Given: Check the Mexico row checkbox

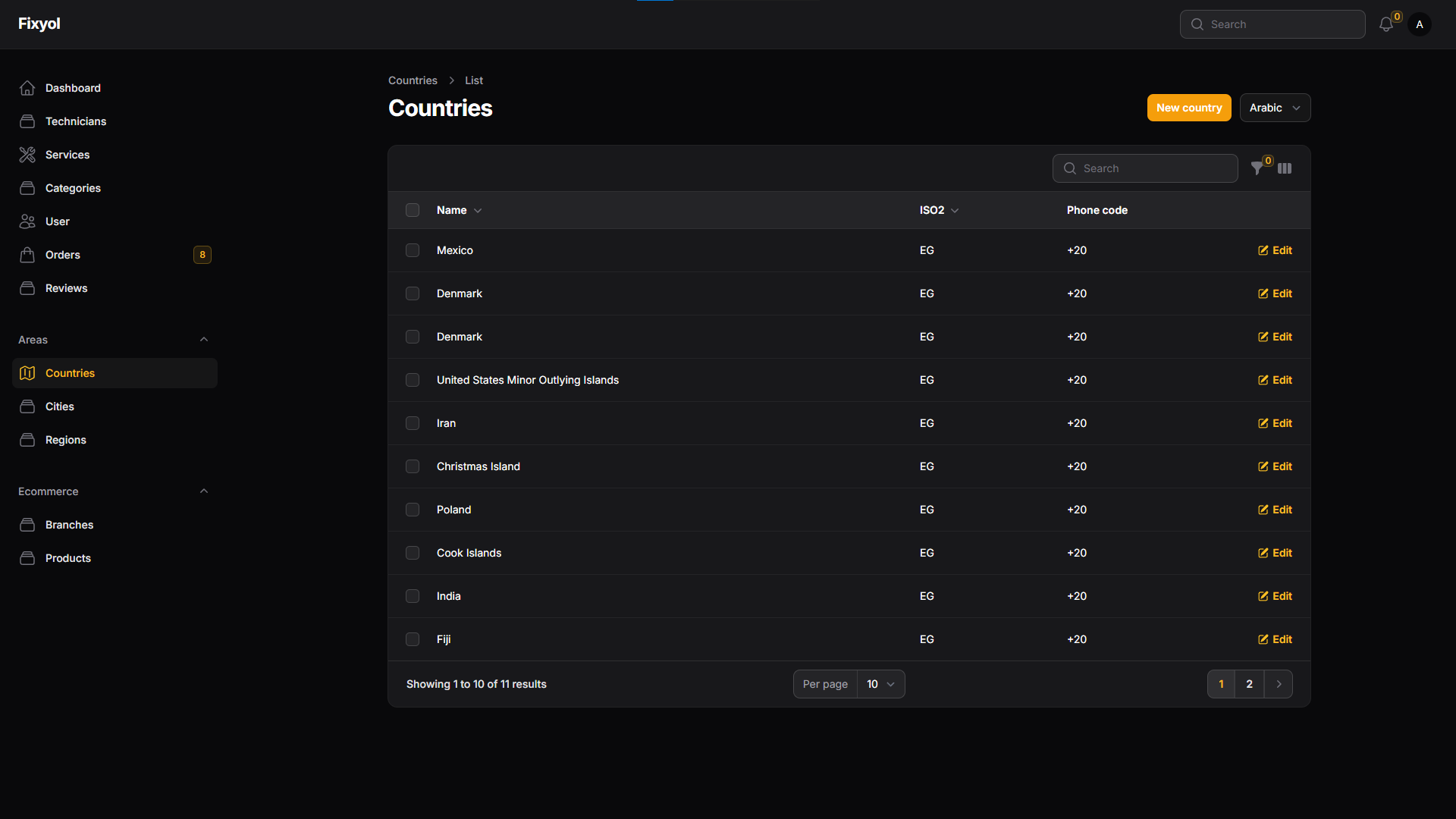Looking at the screenshot, I should pos(413,250).
